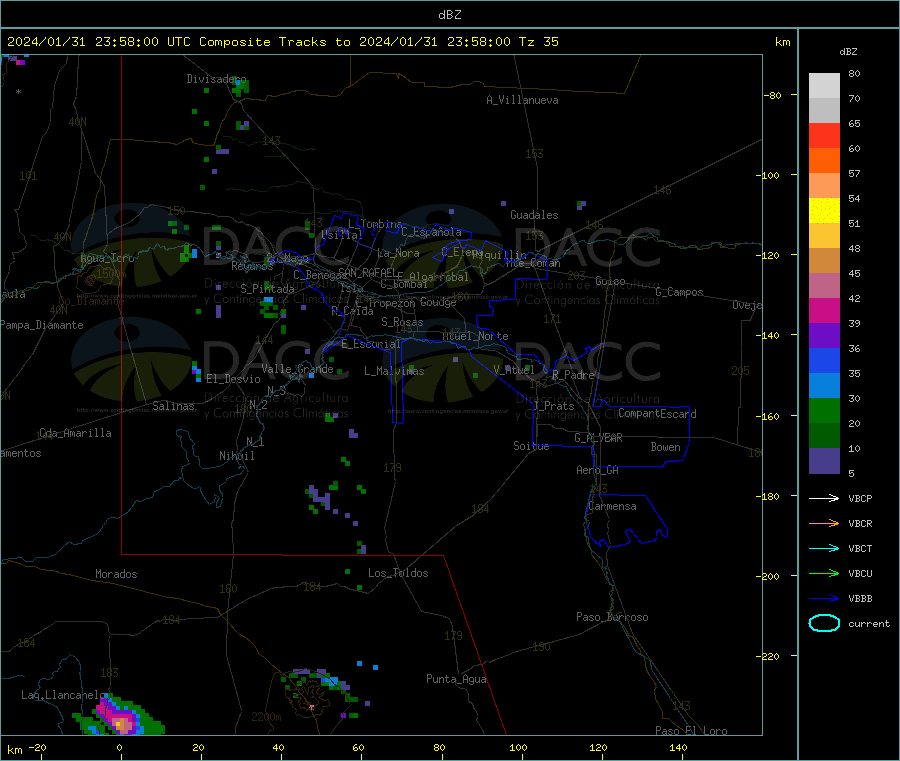Select the red 60 dBZ color swatch
The height and width of the screenshot is (761, 900).
(x=824, y=135)
